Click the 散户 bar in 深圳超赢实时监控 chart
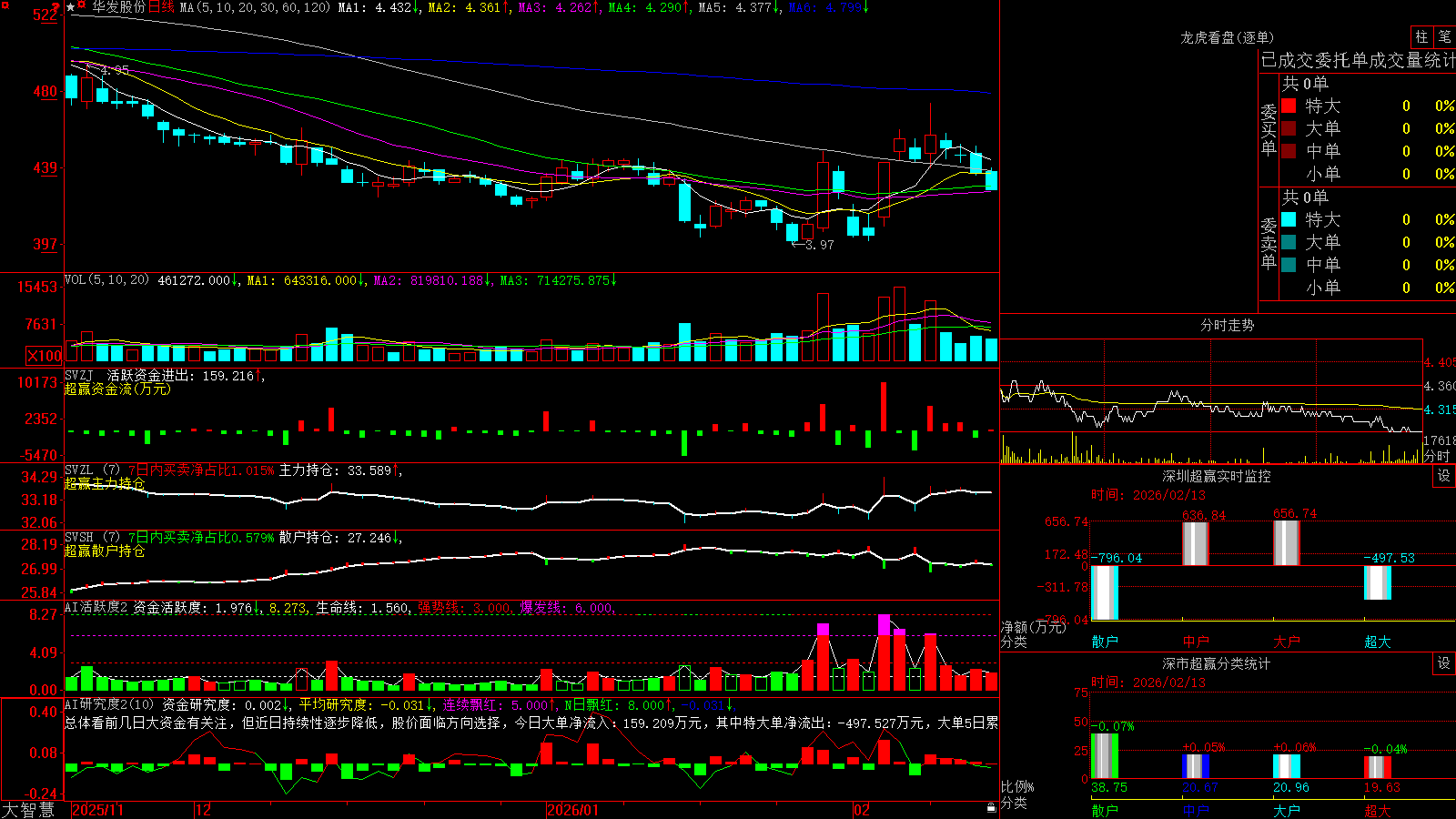Viewport: 1456px width, 819px height. [1105, 592]
